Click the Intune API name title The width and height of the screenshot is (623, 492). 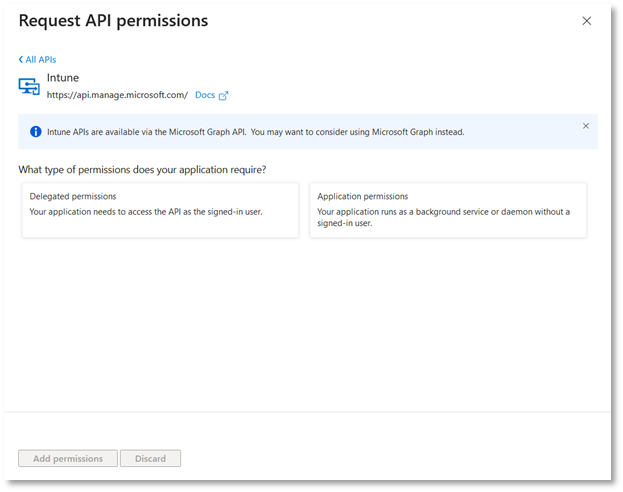[x=63, y=78]
